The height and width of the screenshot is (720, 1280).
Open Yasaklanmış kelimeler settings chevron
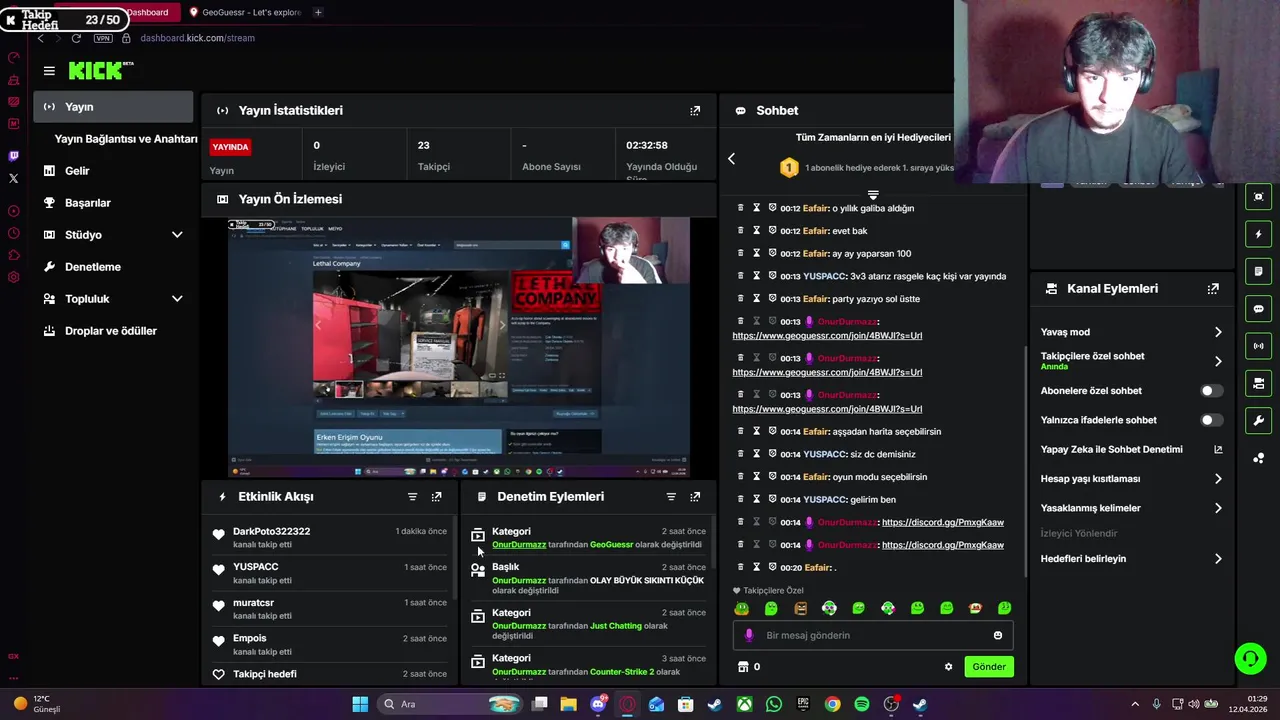coord(1218,508)
